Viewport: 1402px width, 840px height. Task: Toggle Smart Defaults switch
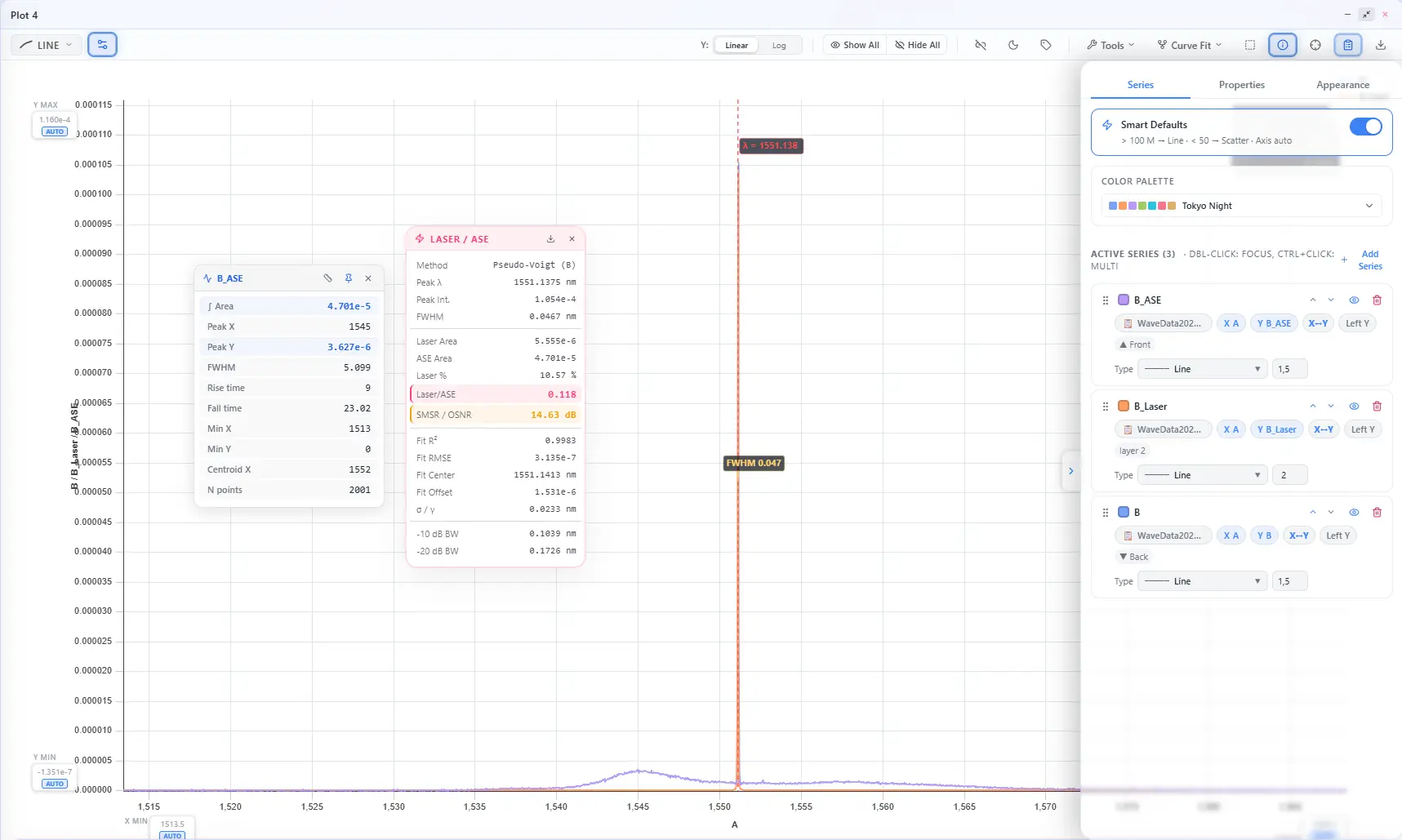(1365, 127)
